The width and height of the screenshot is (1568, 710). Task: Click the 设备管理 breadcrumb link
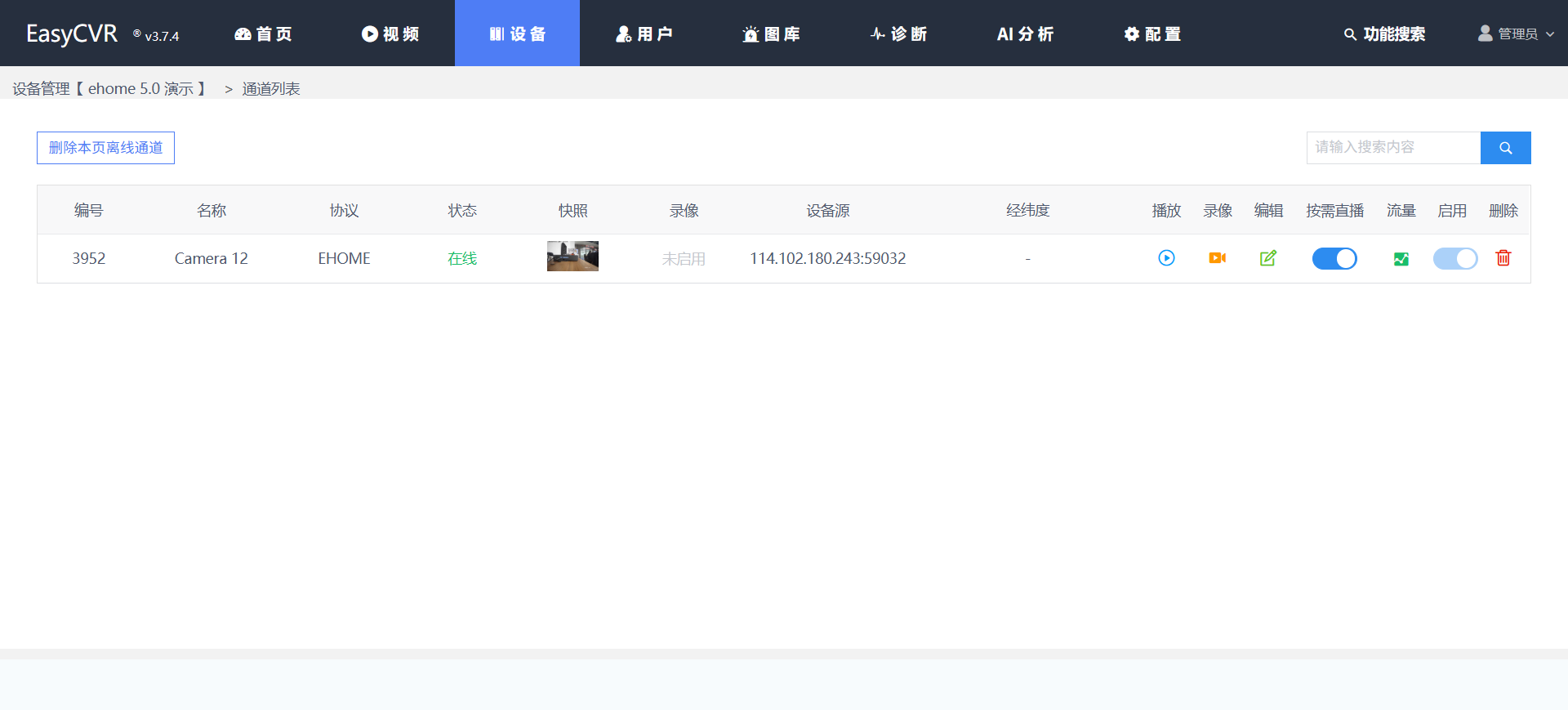41,89
